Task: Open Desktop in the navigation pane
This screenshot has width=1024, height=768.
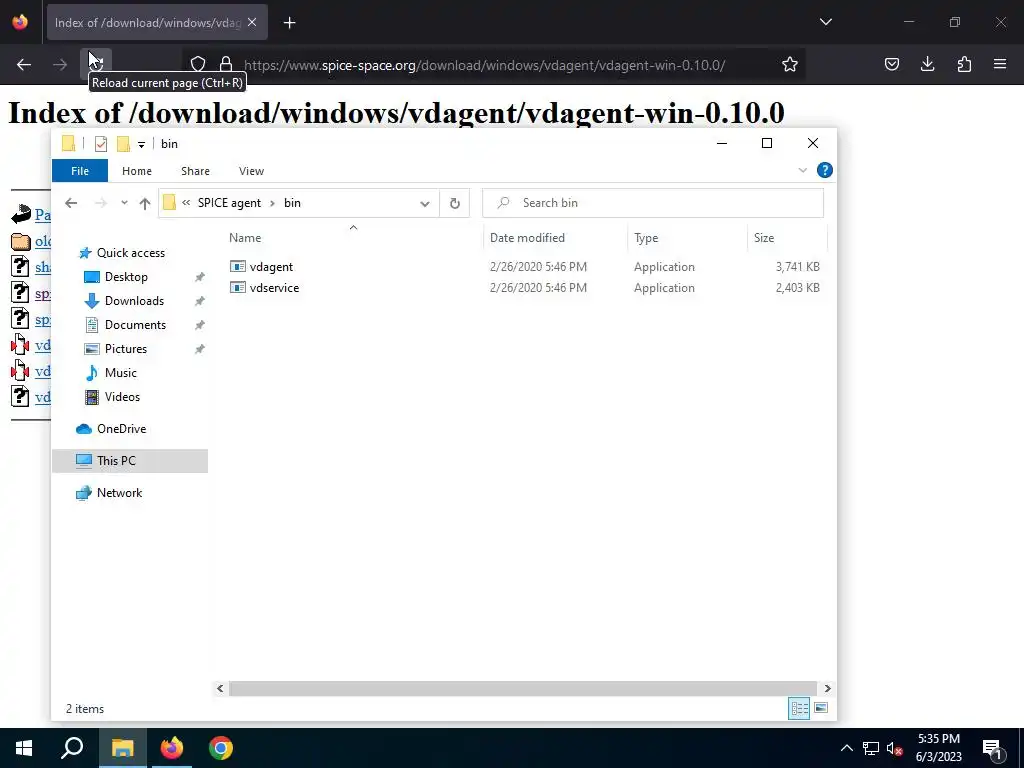Action: coord(125,277)
